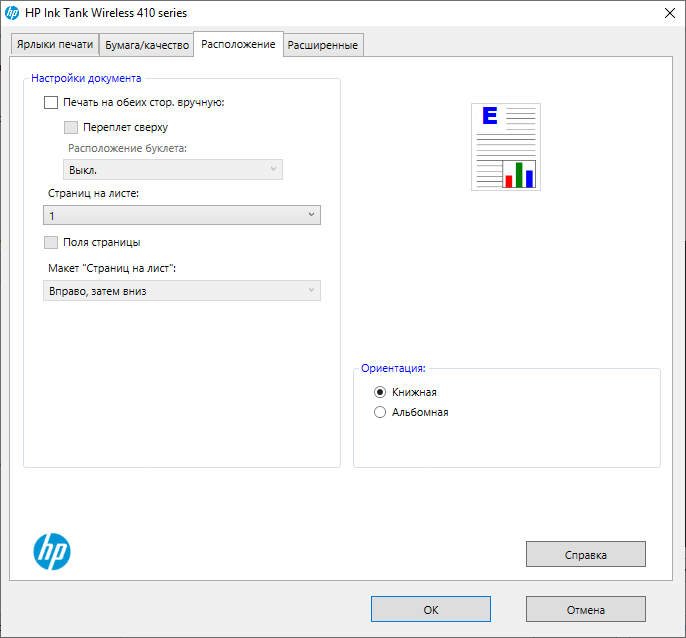Image resolution: width=686 pixels, height=638 pixels.
Task: Click the 'Расположение буклета:' label
Action: click(127, 148)
